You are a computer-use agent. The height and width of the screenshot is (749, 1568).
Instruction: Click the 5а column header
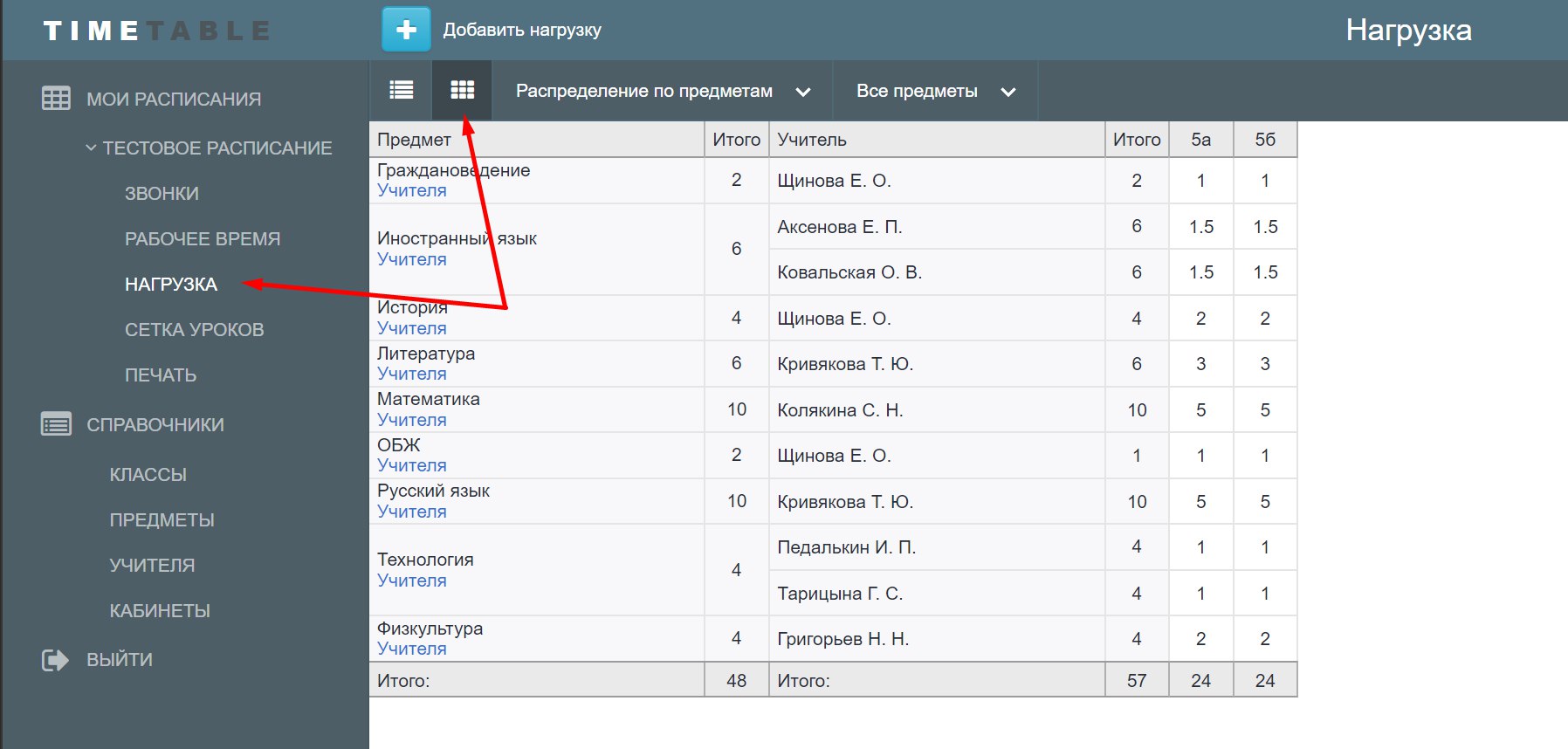(x=1201, y=140)
